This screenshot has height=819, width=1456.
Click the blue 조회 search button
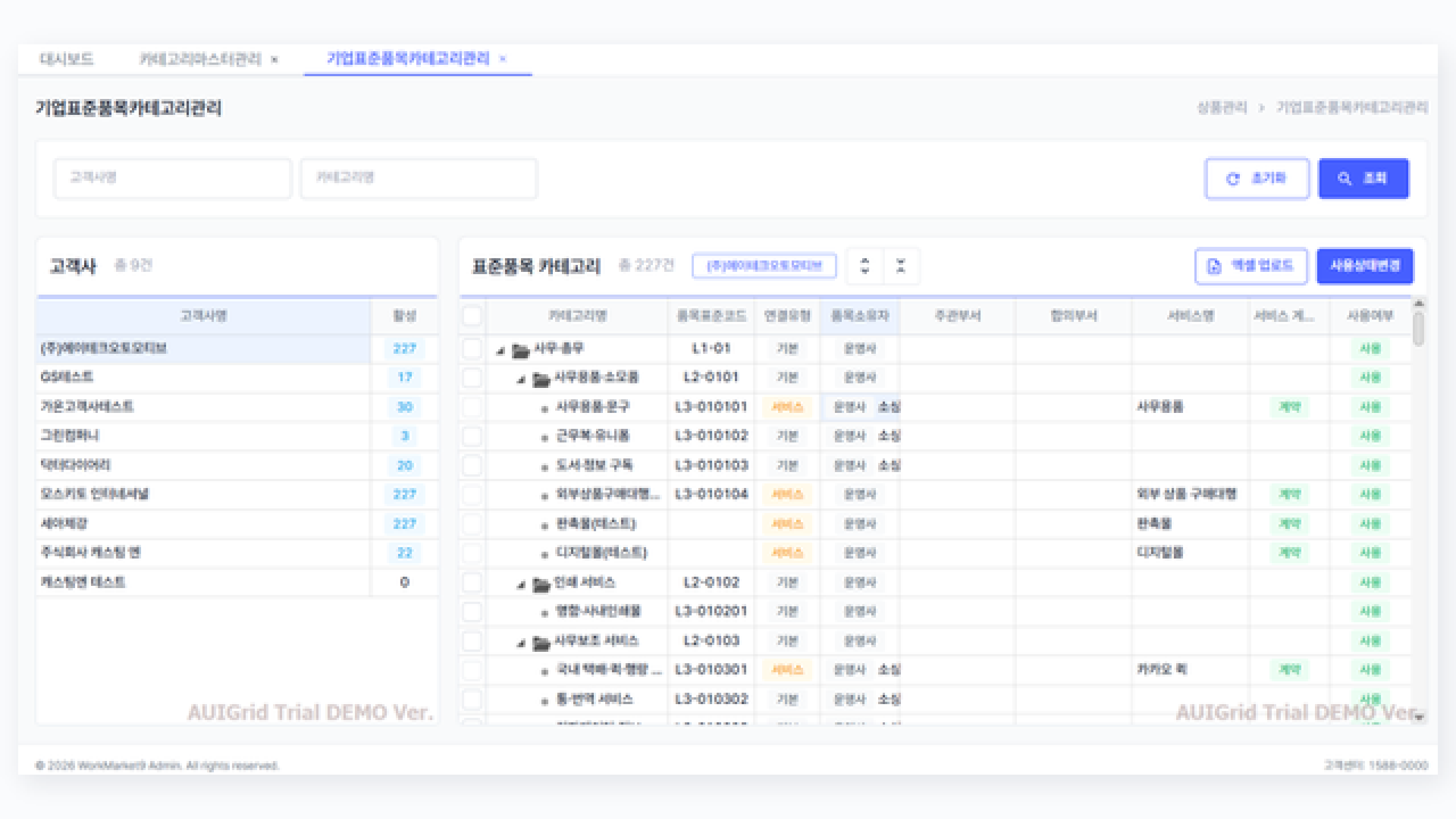click(1363, 179)
